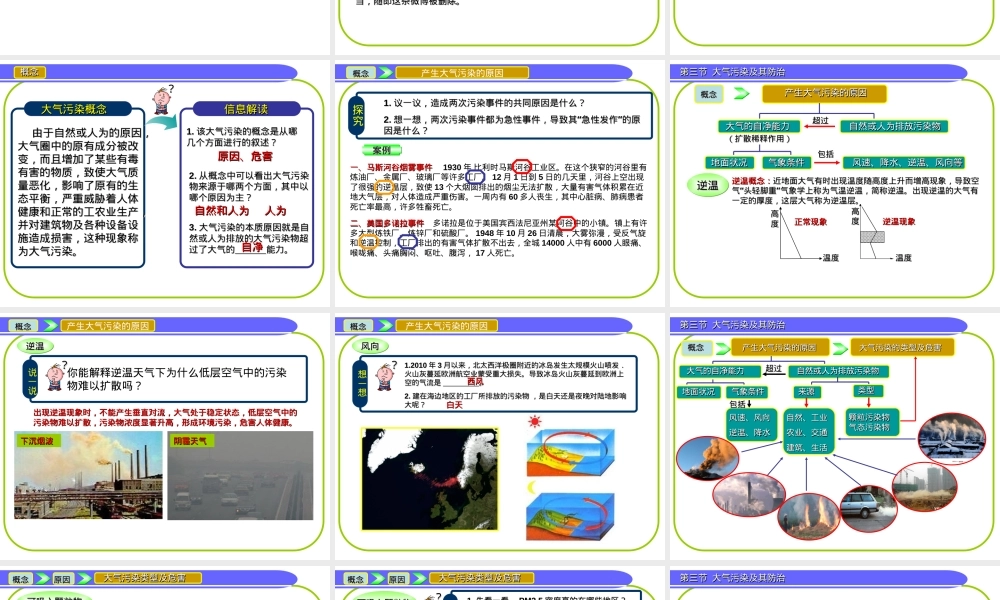Click the snowy factory smoke oval photo

click(951, 437)
